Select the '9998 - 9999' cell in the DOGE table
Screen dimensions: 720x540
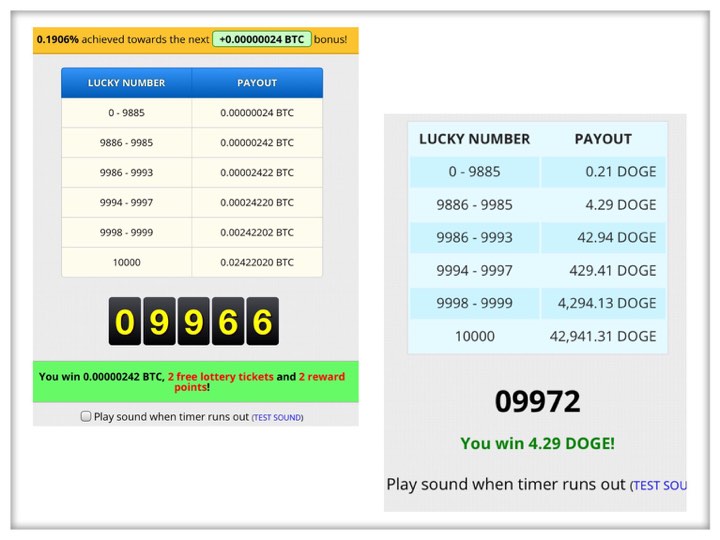(474, 303)
